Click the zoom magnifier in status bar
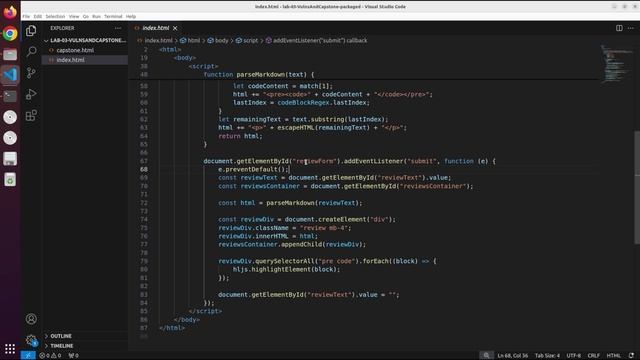 pyautogui.click(x=486, y=356)
